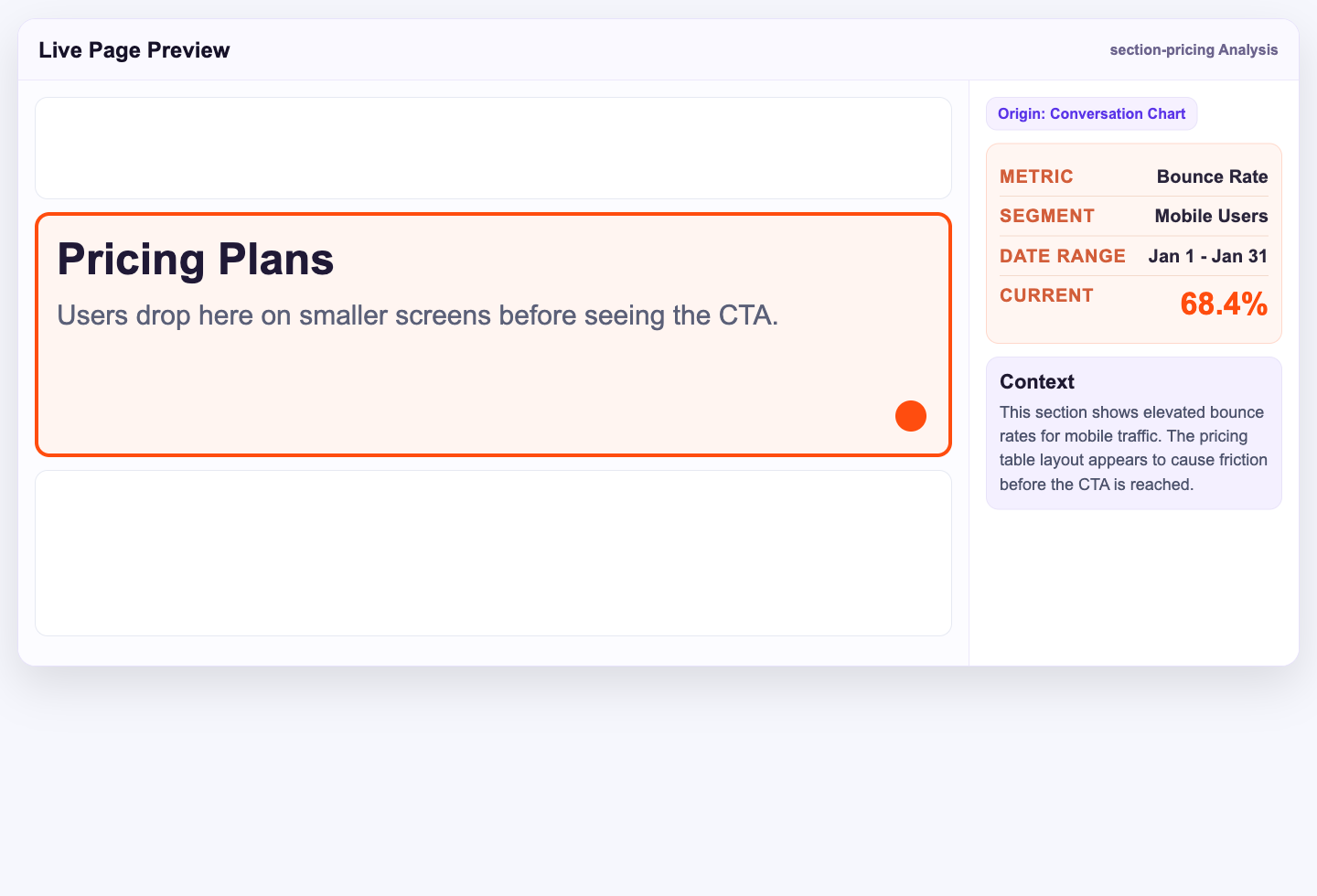1317x896 pixels.
Task: Click the SEGMENT row label
Action: 1046,216
